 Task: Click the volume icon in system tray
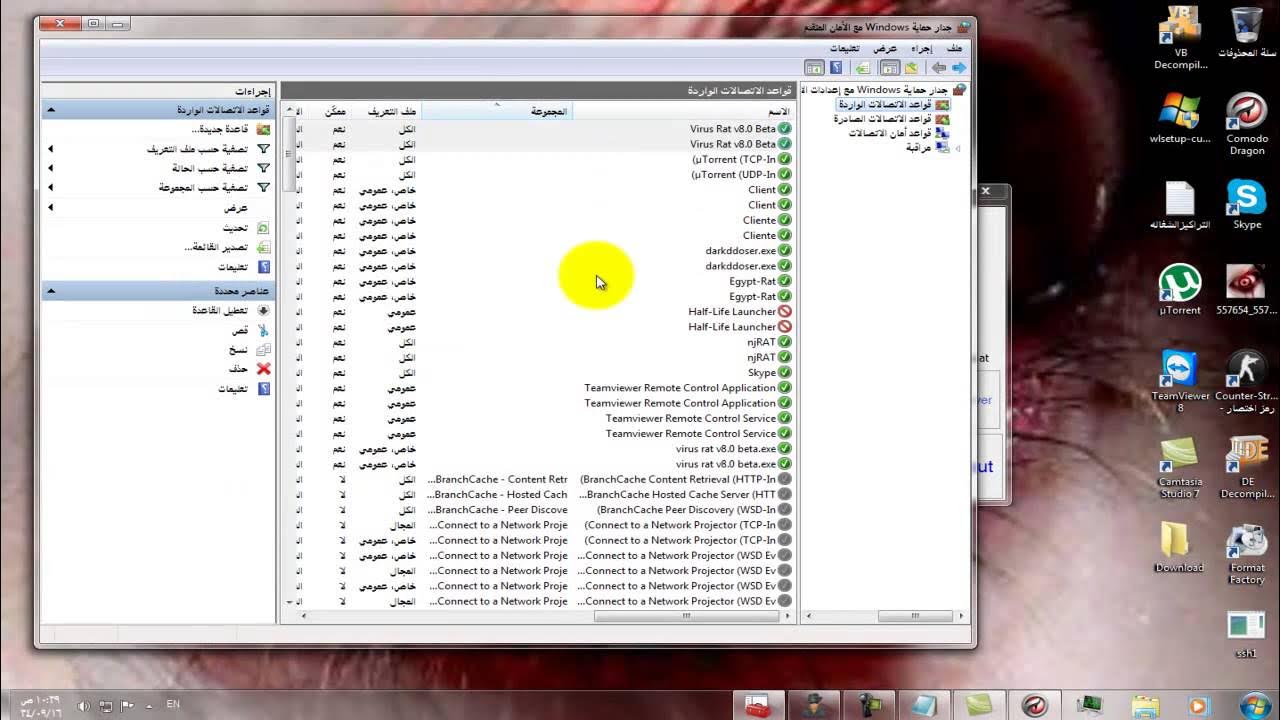pyautogui.click(x=83, y=706)
